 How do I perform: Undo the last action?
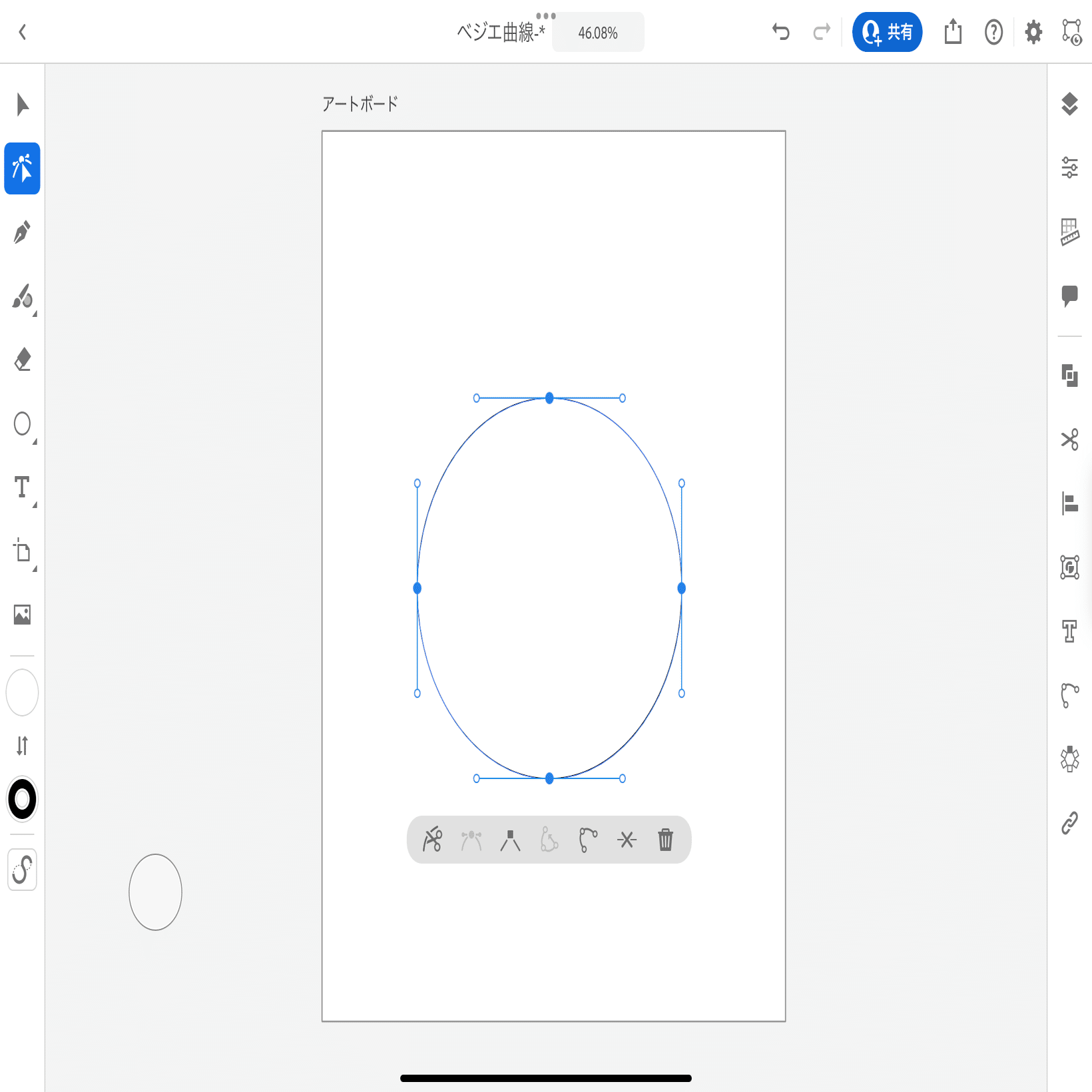780,32
